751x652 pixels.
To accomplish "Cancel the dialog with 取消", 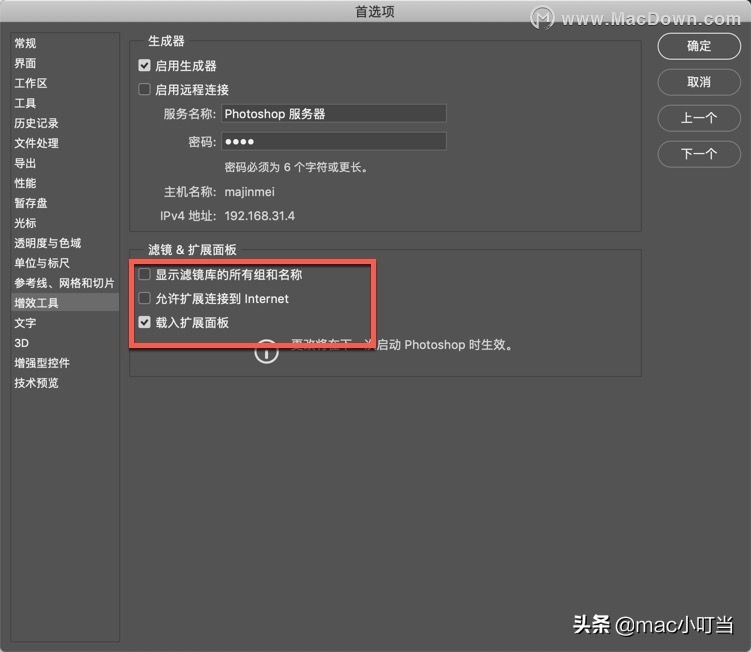I will [699, 82].
